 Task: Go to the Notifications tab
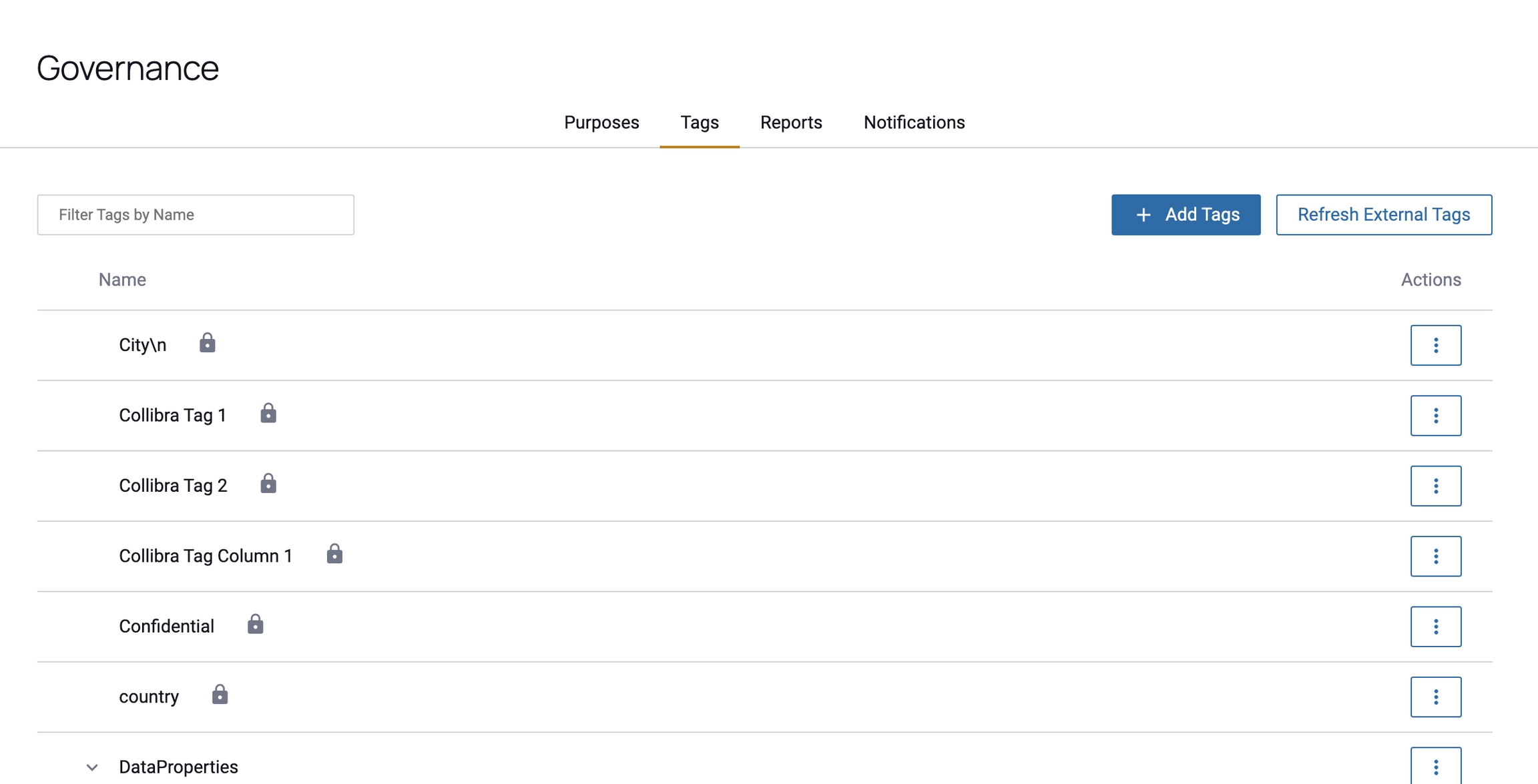[914, 123]
